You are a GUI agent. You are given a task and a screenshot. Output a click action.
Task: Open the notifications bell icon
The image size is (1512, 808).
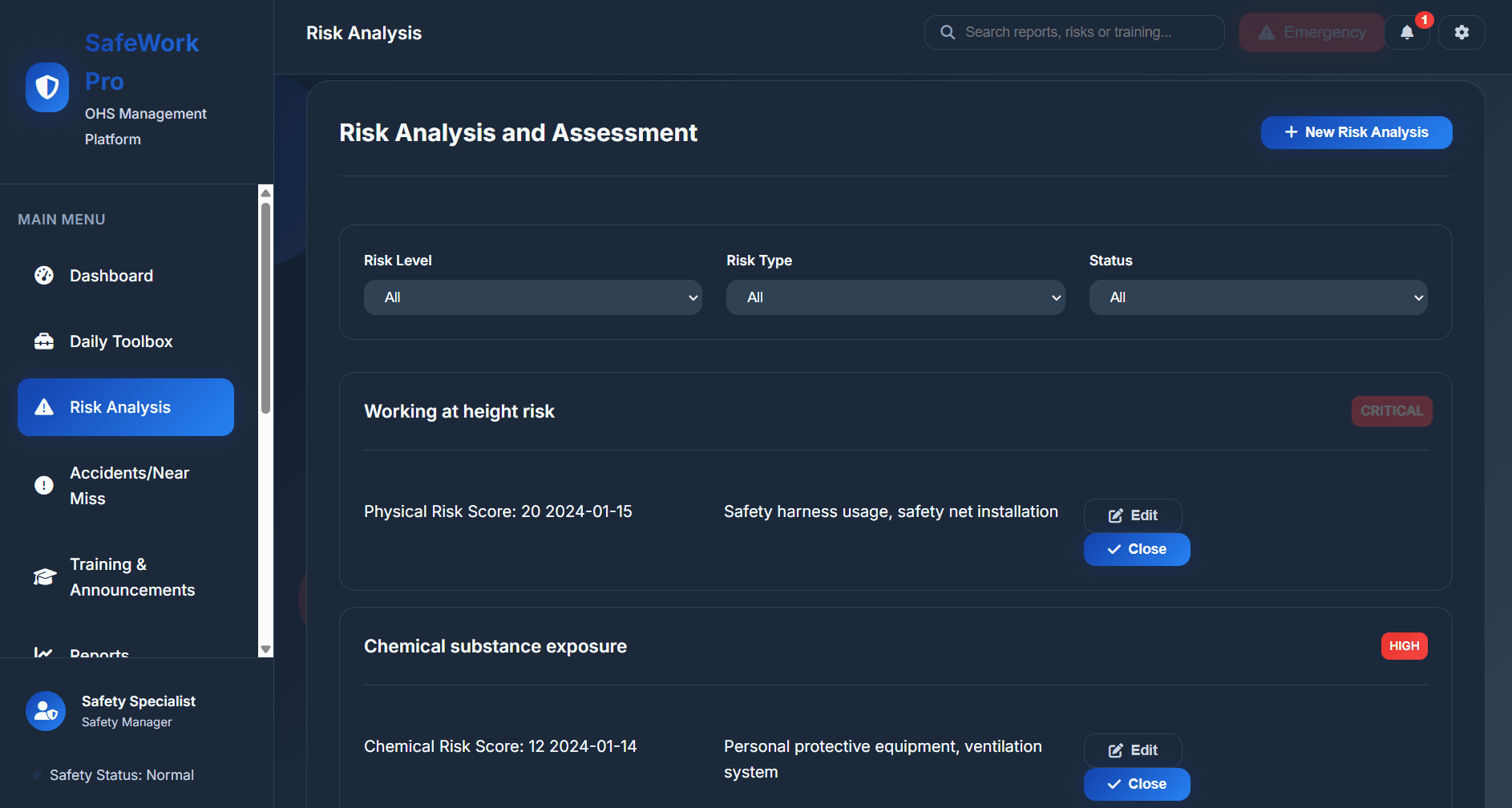(1407, 32)
